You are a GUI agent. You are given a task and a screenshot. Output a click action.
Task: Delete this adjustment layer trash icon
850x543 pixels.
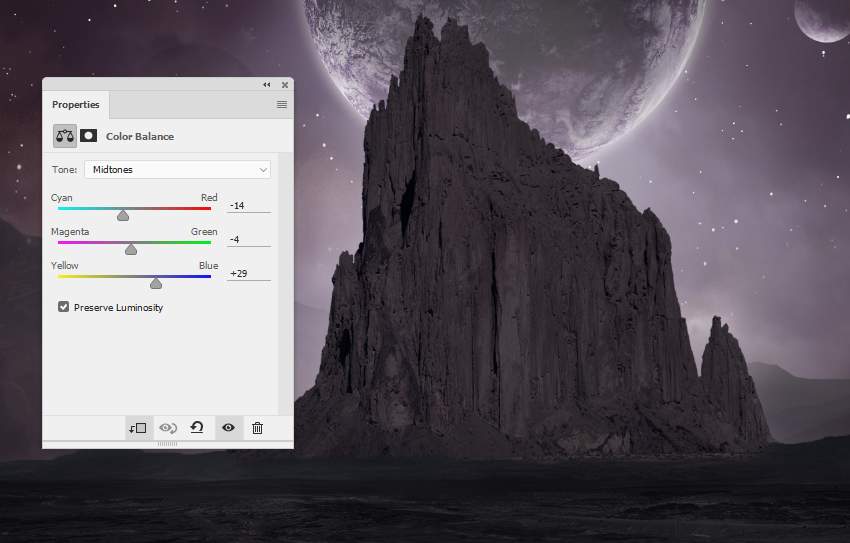(x=257, y=428)
